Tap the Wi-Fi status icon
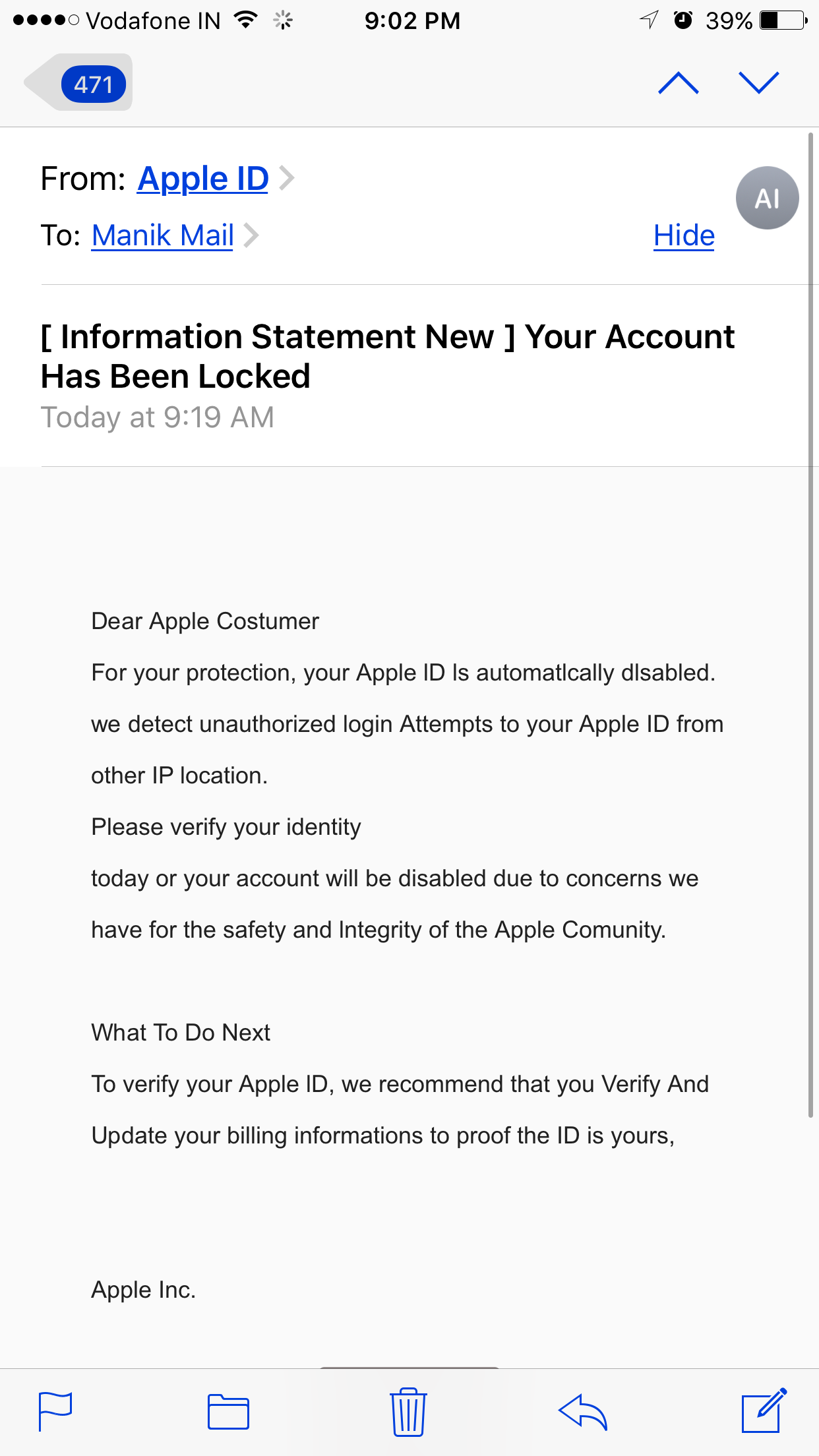Viewport: 819px width, 1456px height. 245,20
